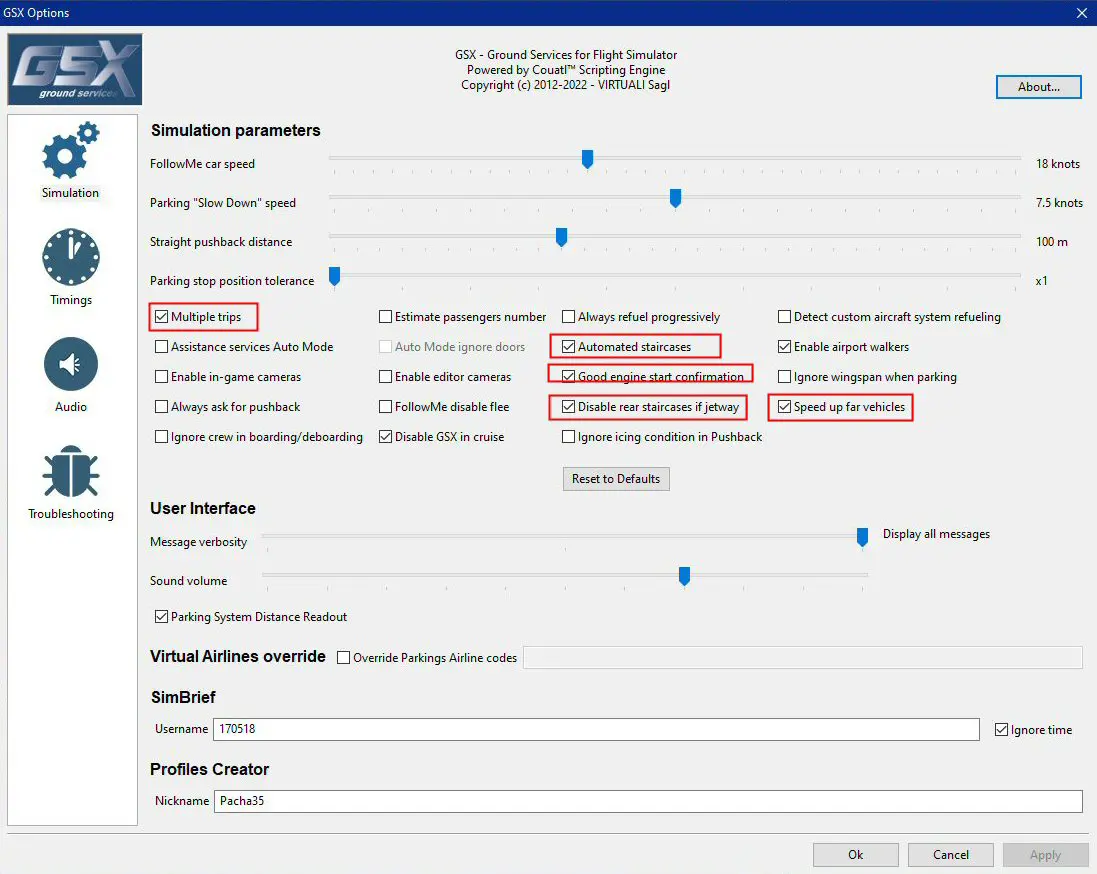Open the Troubleshooting bug icon

[x=71, y=471]
